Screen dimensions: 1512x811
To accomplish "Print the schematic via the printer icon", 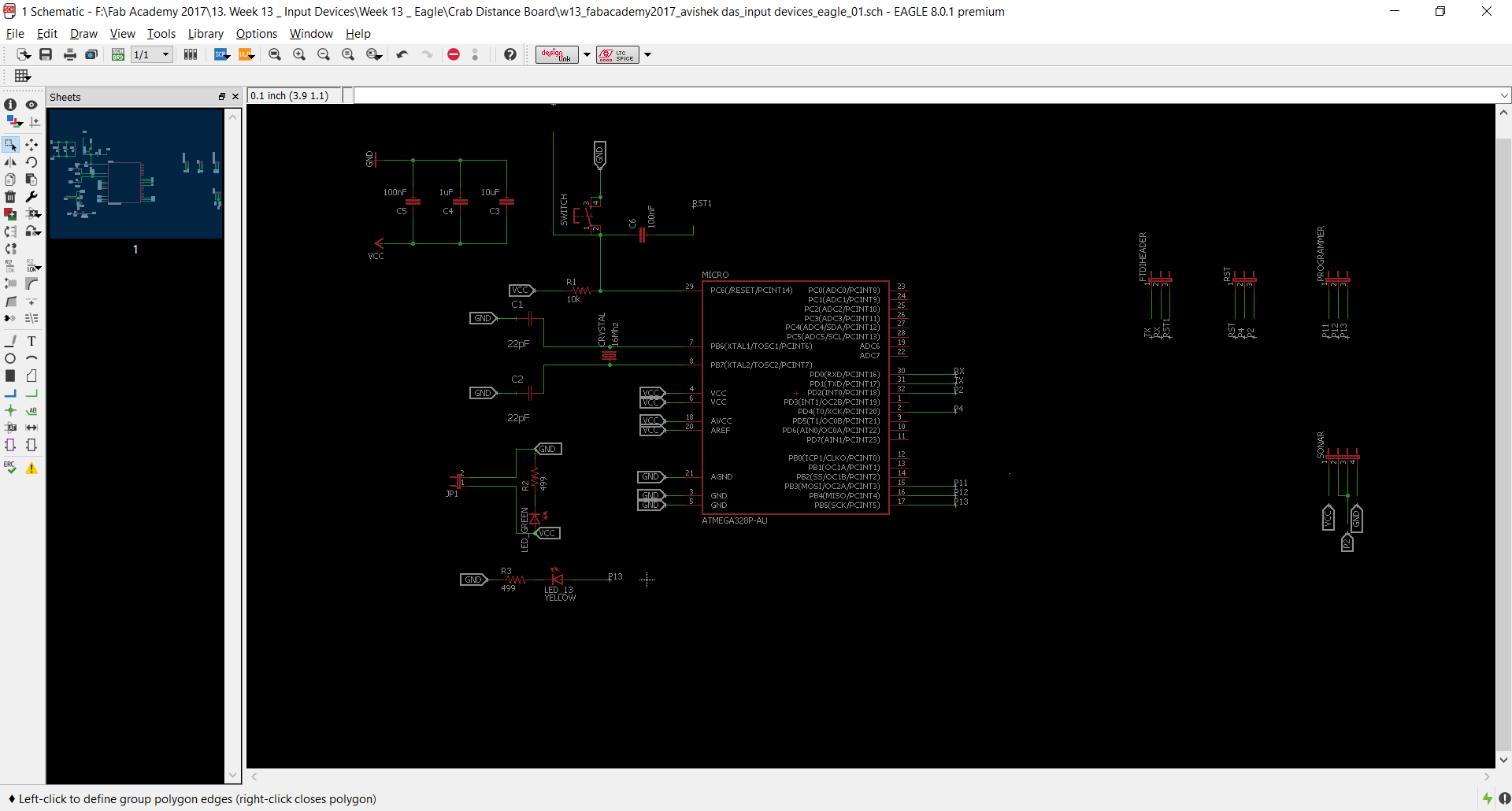I will [x=69, y=54].
